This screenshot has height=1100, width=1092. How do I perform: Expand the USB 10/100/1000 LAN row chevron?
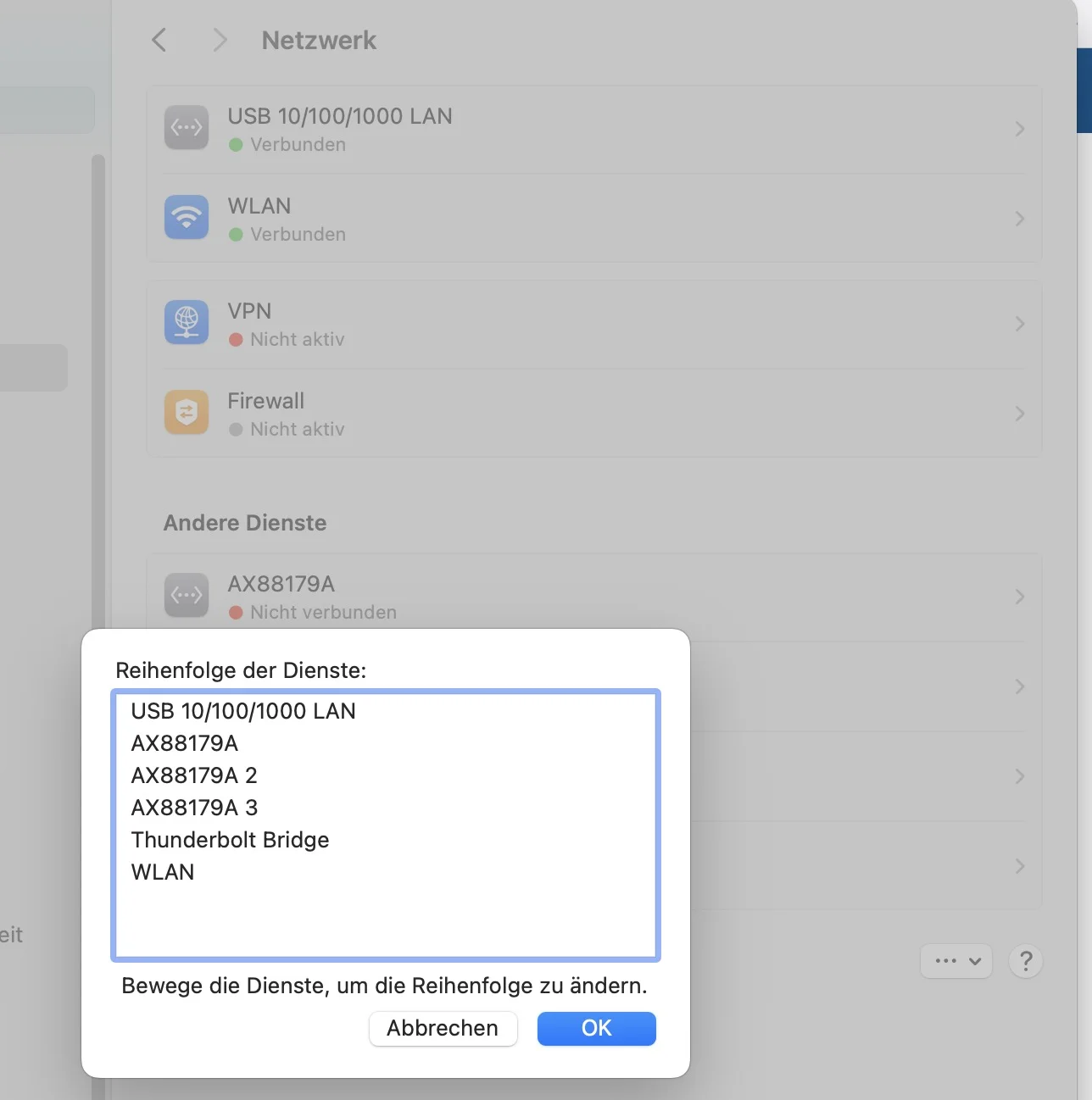[1020, 129]
